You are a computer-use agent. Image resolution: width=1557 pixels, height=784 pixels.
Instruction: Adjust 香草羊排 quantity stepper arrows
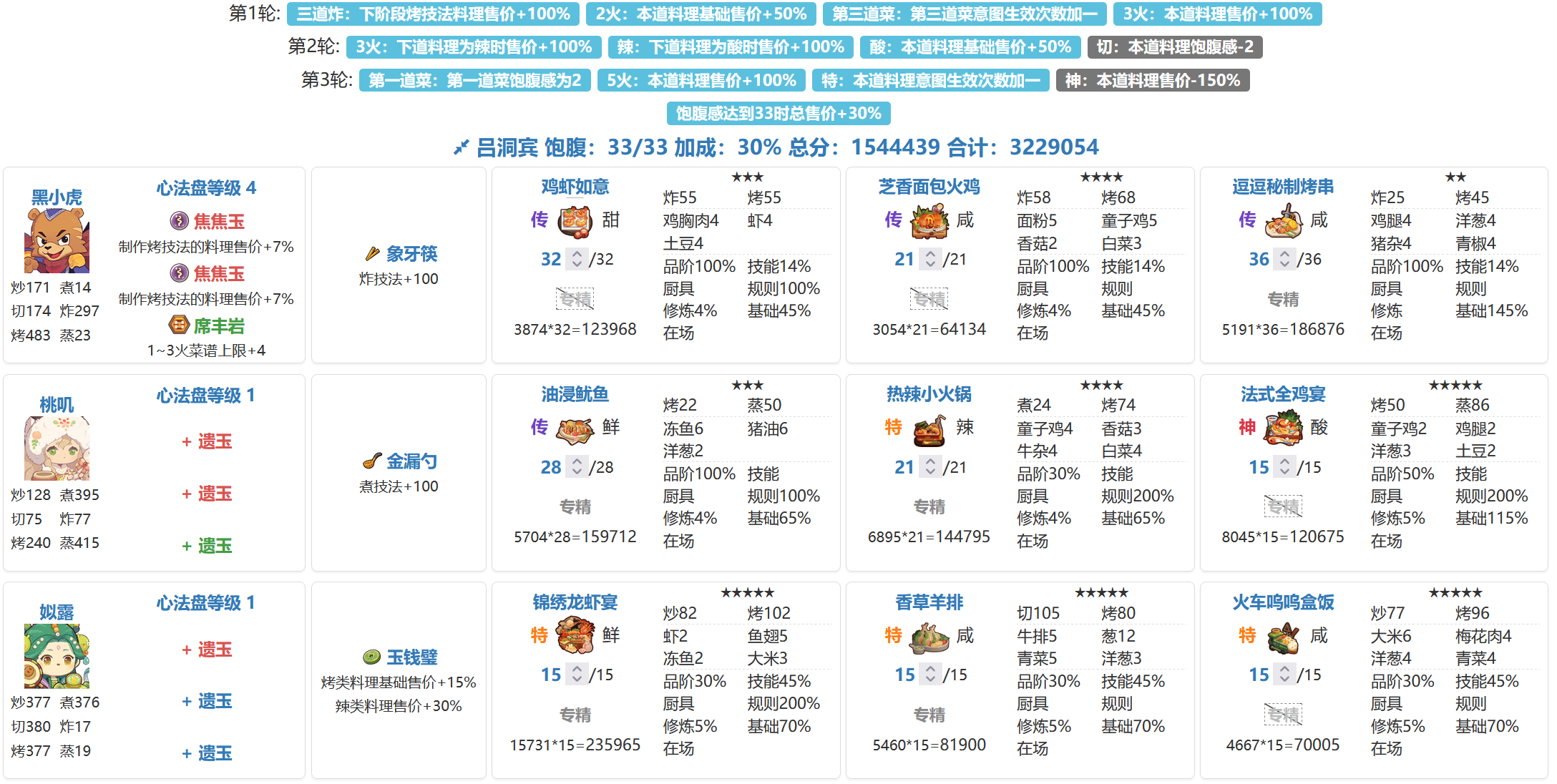pyautogui.click(x=930, y=675)
